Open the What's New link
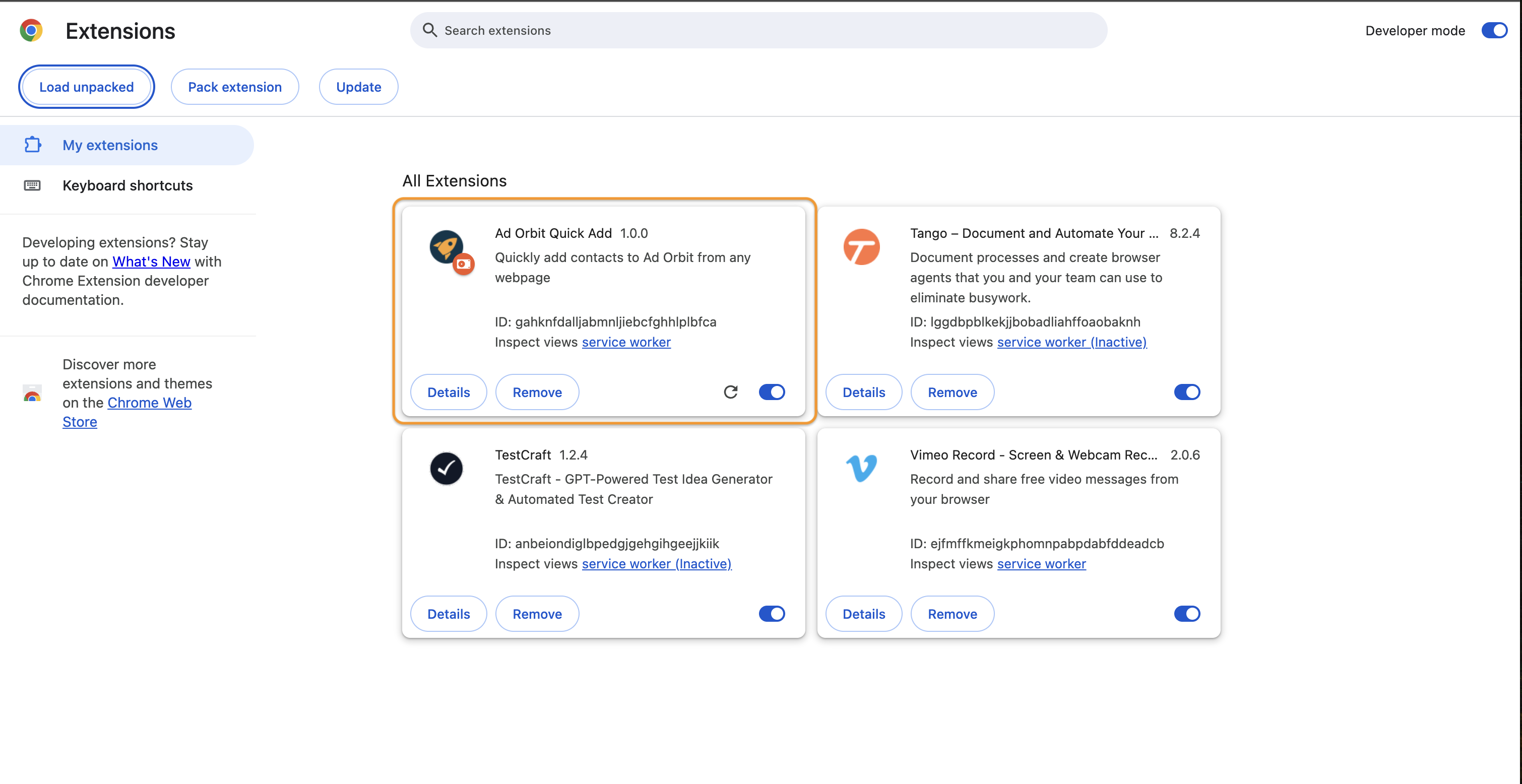Screen dimensions: 1522x784 [151, 261]
